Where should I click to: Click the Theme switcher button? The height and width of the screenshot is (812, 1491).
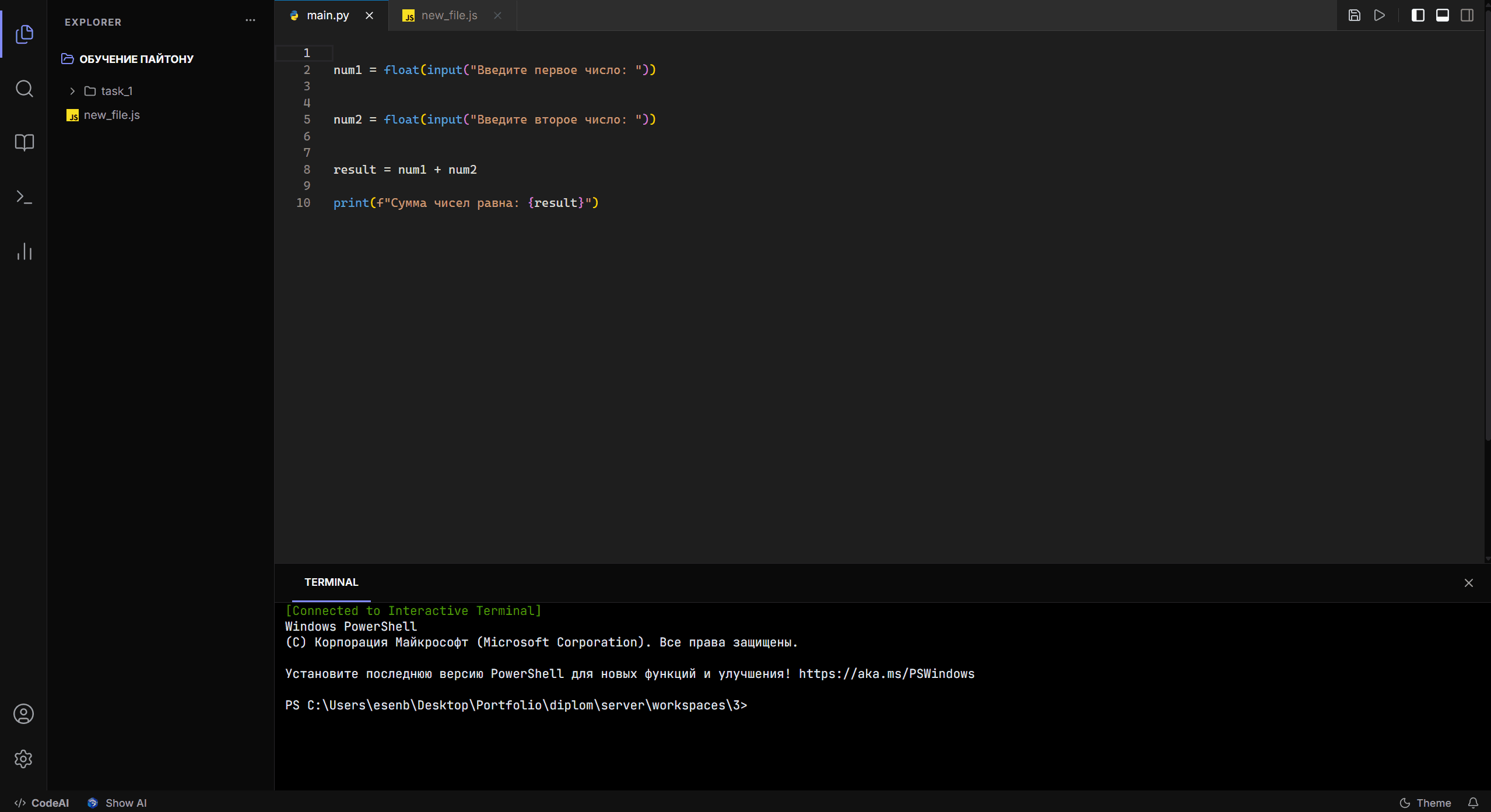pyautogui.click(x=1425, y=803)
